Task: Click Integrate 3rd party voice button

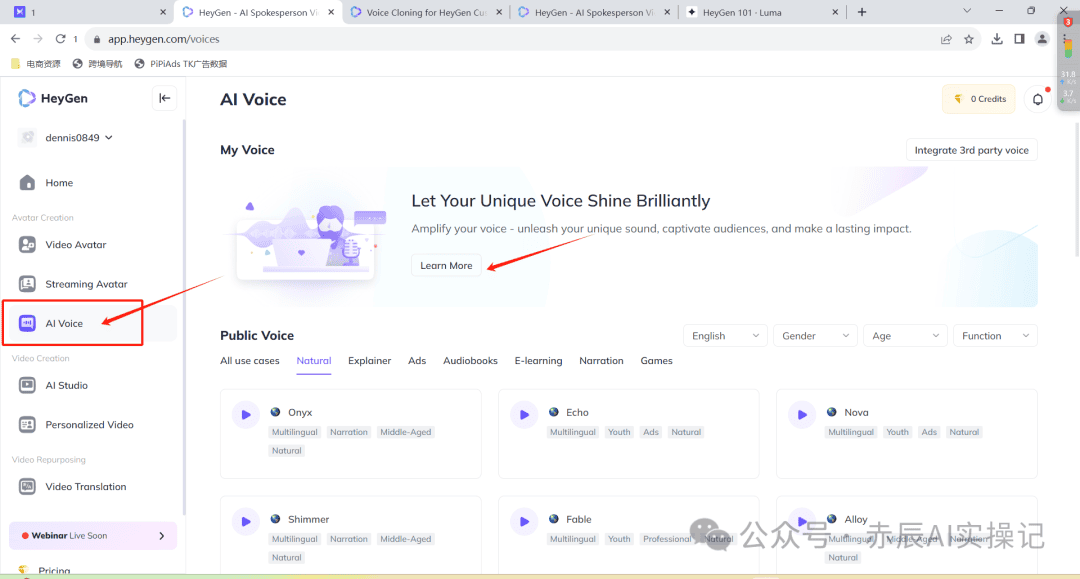Action: [970, 150]
